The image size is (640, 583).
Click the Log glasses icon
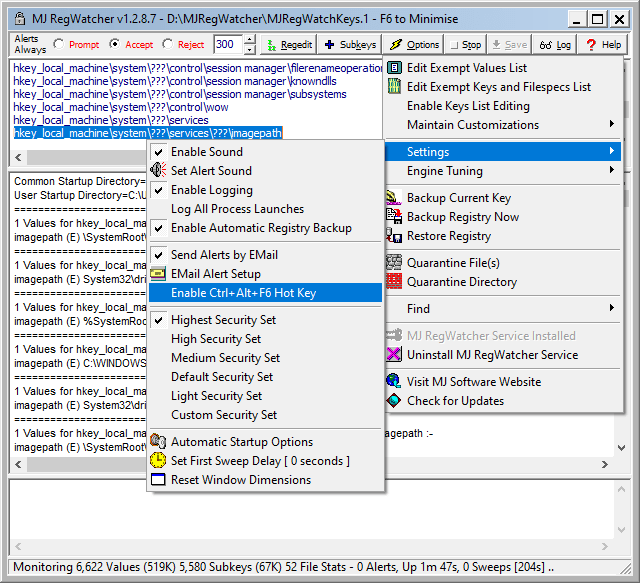point(545,45)
